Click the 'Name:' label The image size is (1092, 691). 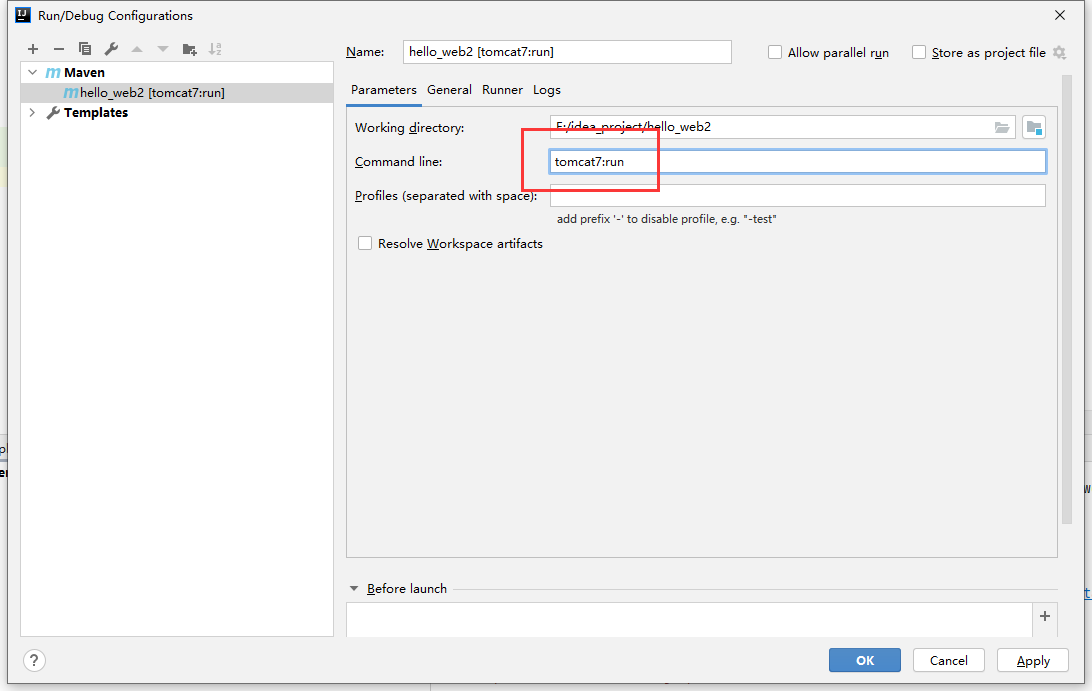click(365, 52)
